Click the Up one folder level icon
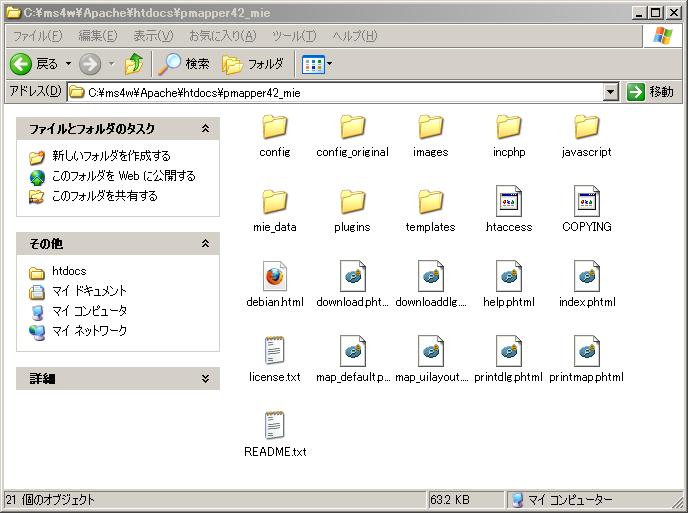The width and height of the screenshot is (688, 513). [133, 64]
